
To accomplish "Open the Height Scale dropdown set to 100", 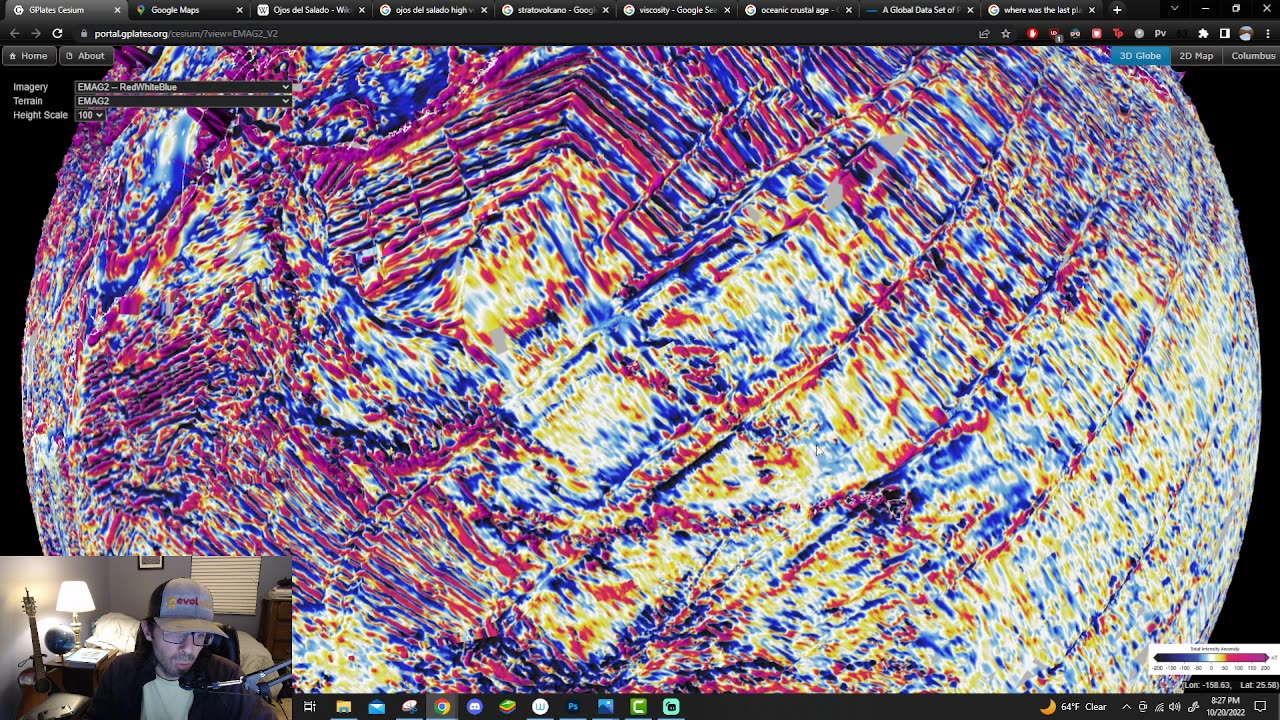I will coord(90,115).
